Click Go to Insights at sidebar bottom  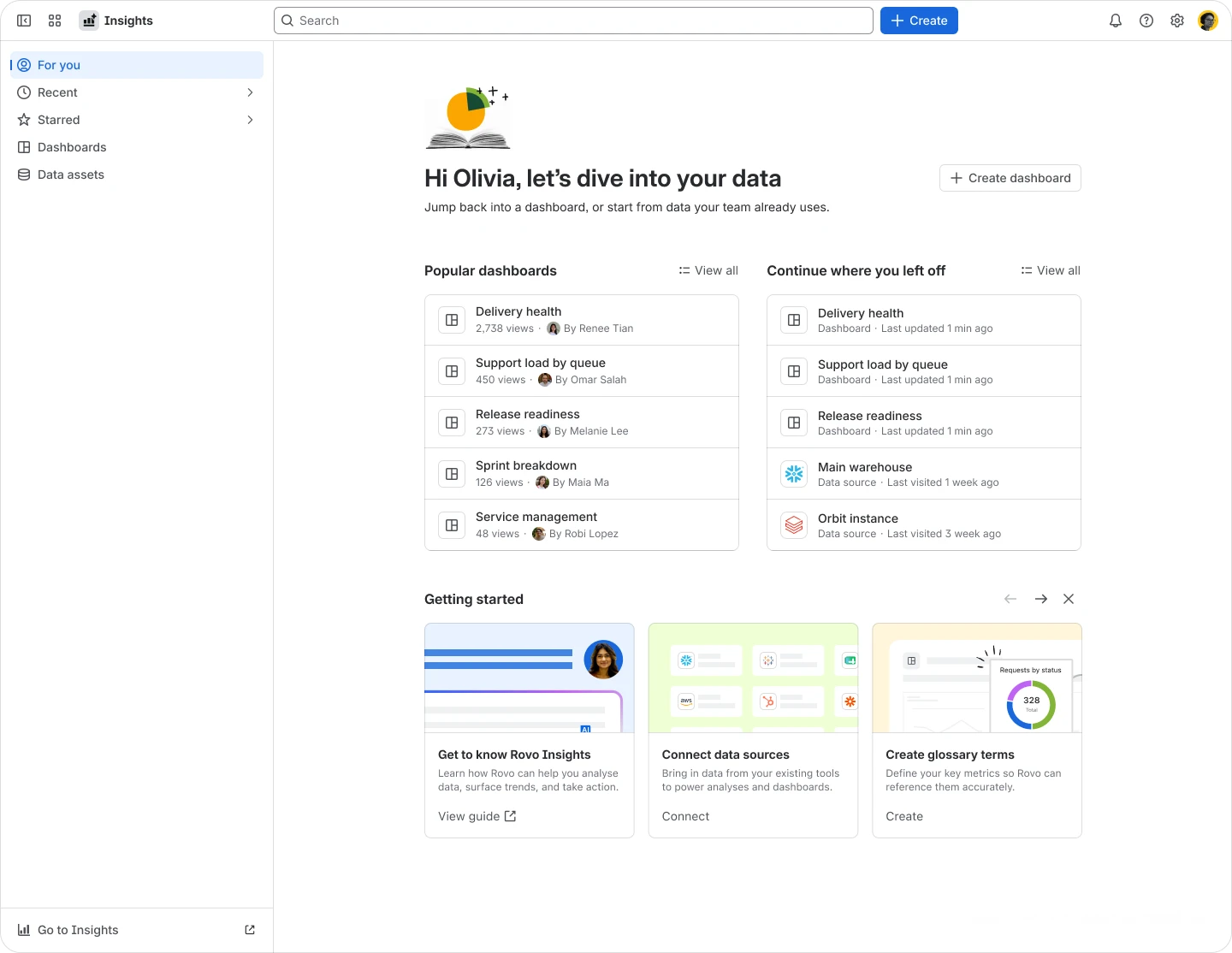(137, 930)
